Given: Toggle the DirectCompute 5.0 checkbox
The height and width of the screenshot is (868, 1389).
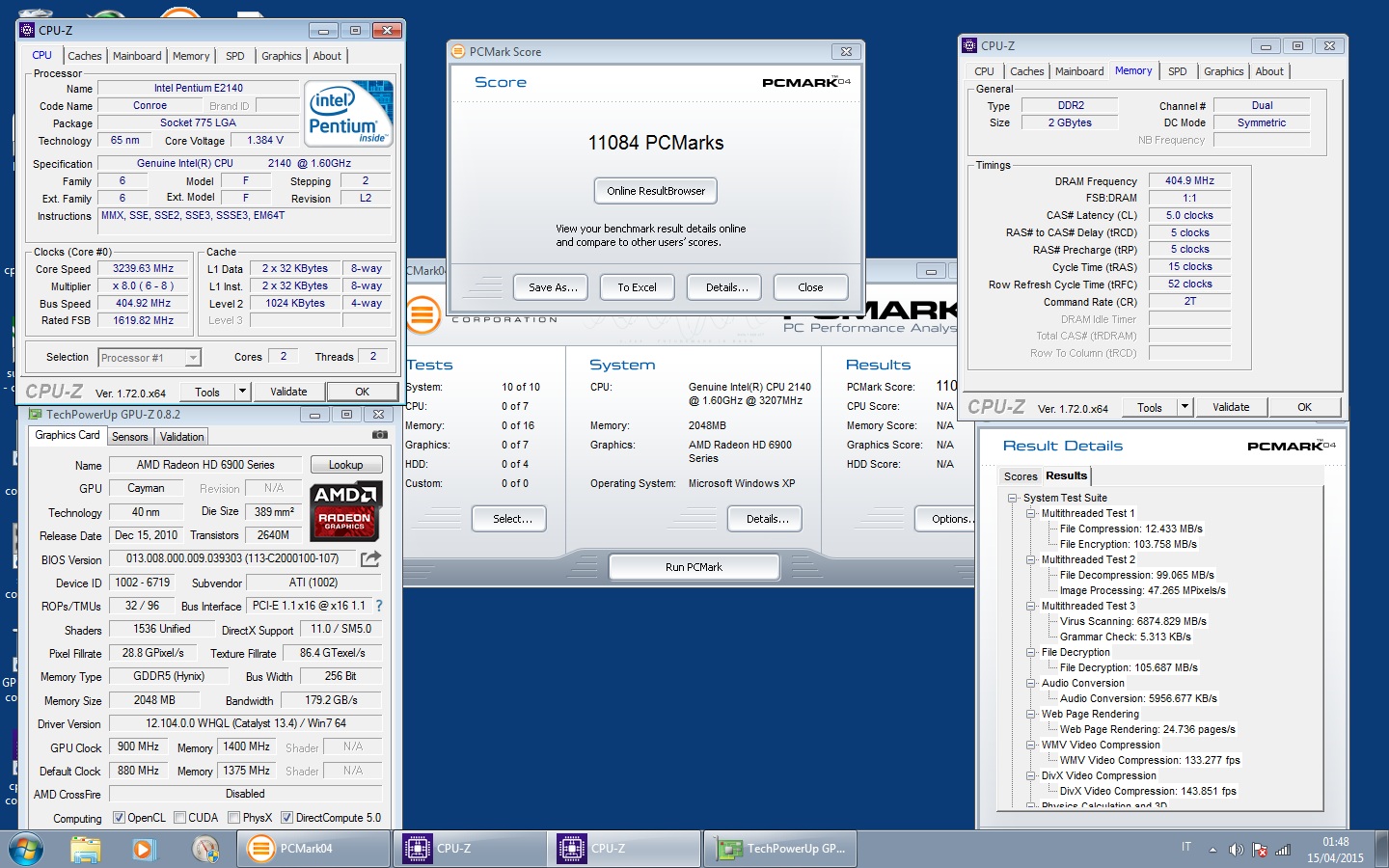Looking at the screenshot, I should (286, 817).
